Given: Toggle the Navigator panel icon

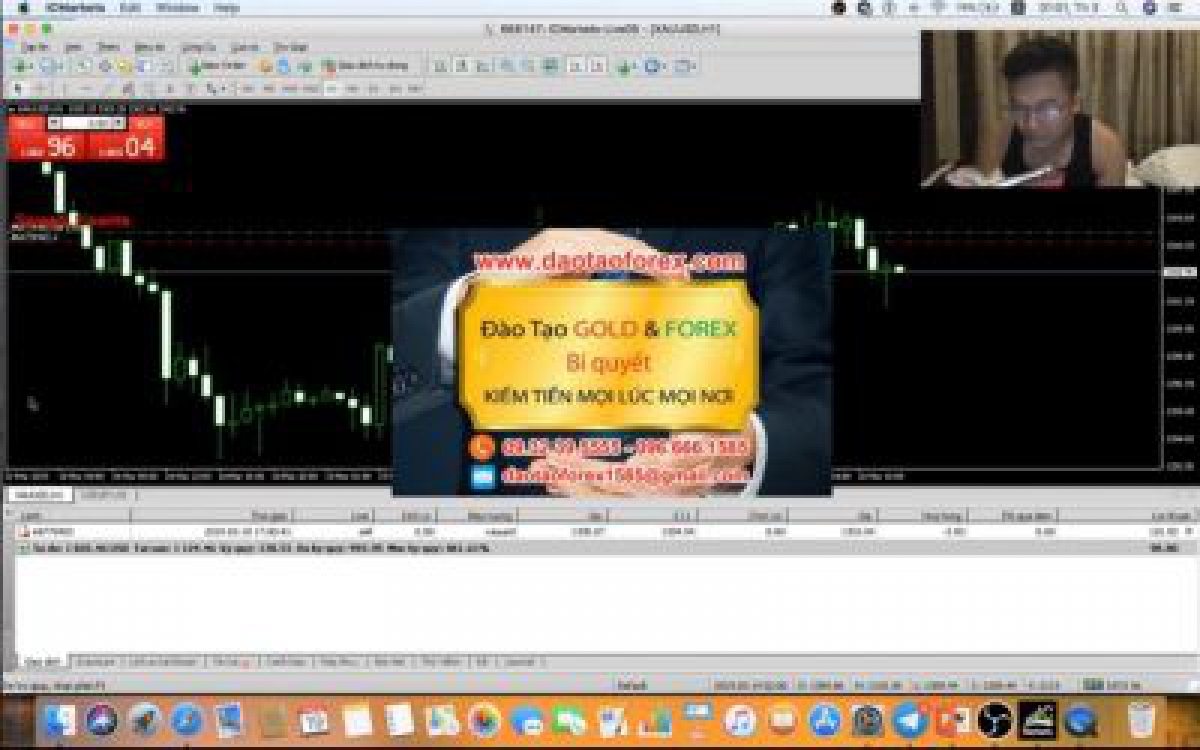Looking at the screenshot, I should 123,67.
